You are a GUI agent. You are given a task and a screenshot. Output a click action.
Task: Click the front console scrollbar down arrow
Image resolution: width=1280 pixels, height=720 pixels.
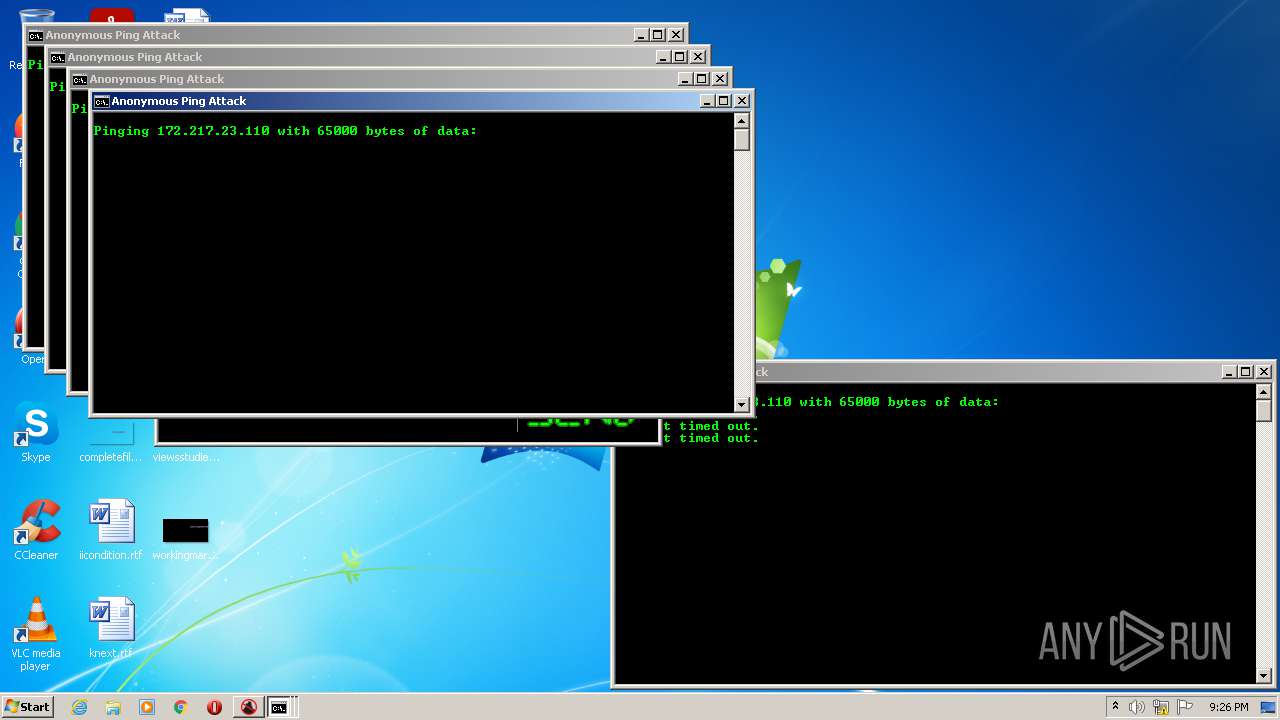coord(742,404)
